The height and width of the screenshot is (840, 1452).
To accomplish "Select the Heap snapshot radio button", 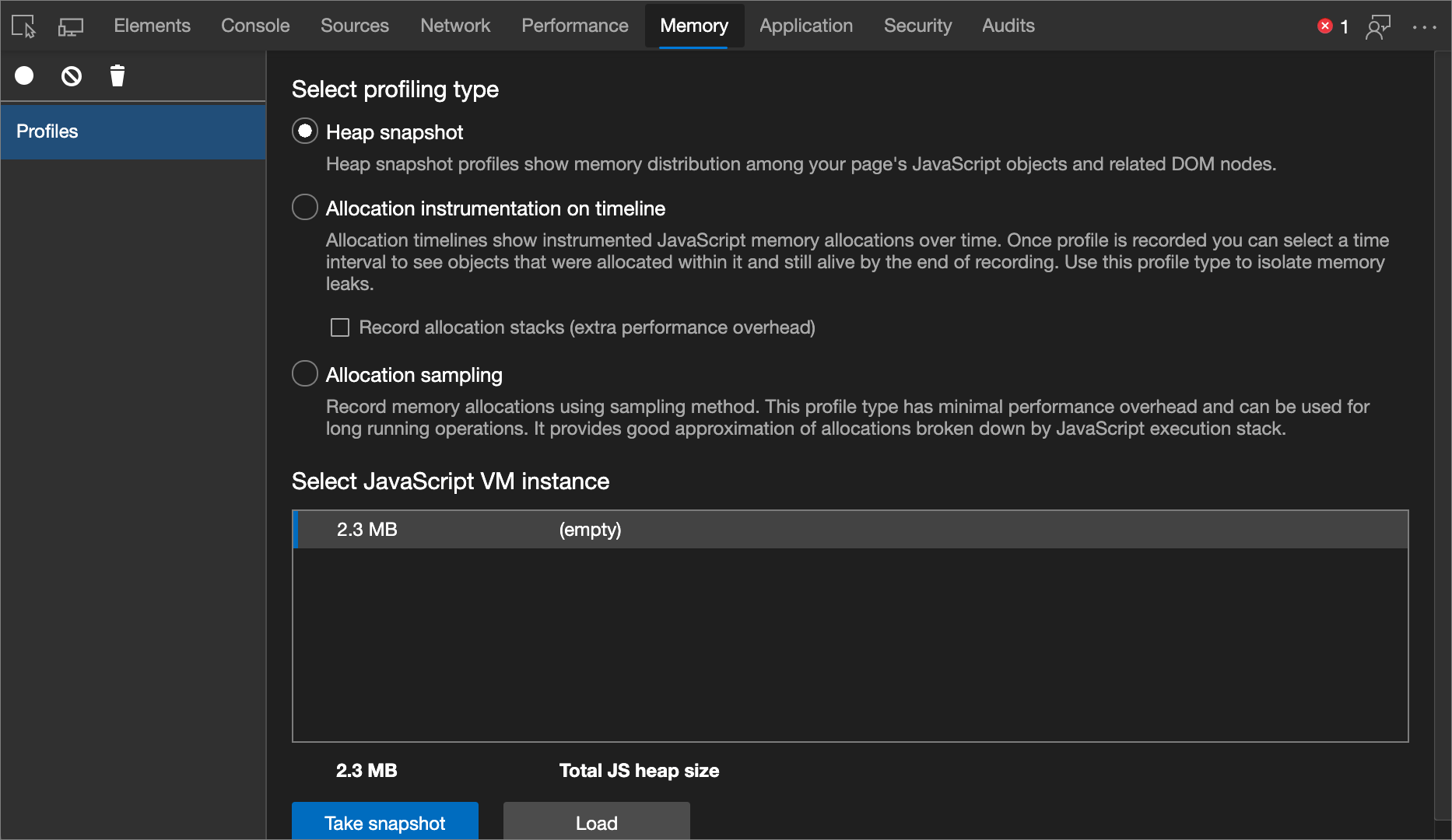I will coord(304,131).
